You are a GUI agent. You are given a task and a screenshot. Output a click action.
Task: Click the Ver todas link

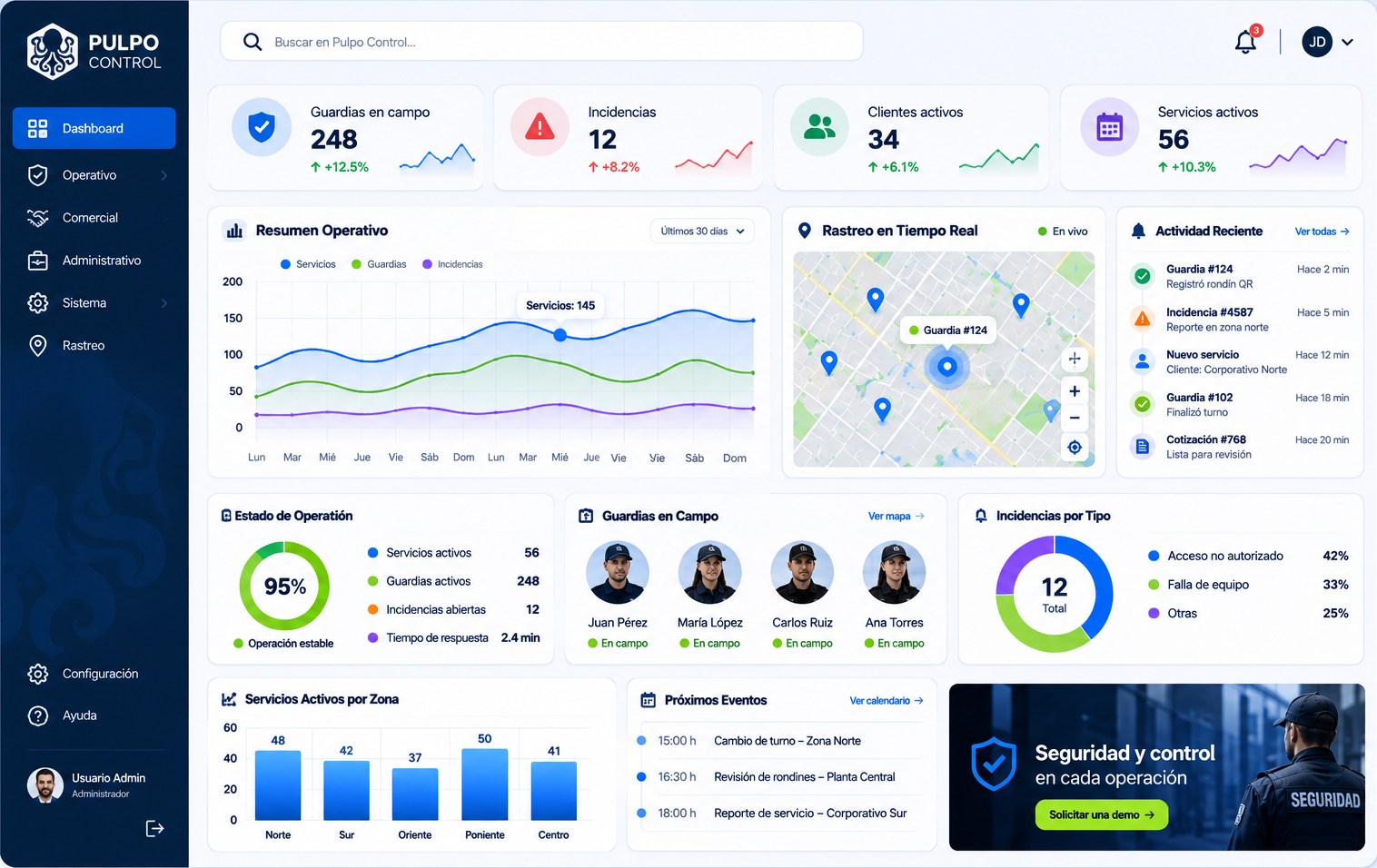point(1322,232)
